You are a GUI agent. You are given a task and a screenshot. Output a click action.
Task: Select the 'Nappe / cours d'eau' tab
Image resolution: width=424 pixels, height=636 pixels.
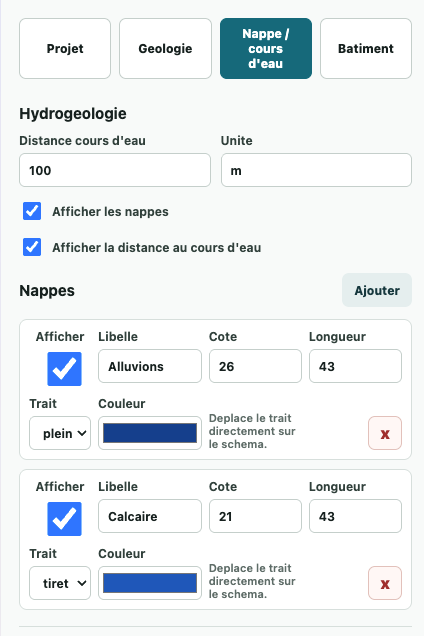click(x=266, y=48)
